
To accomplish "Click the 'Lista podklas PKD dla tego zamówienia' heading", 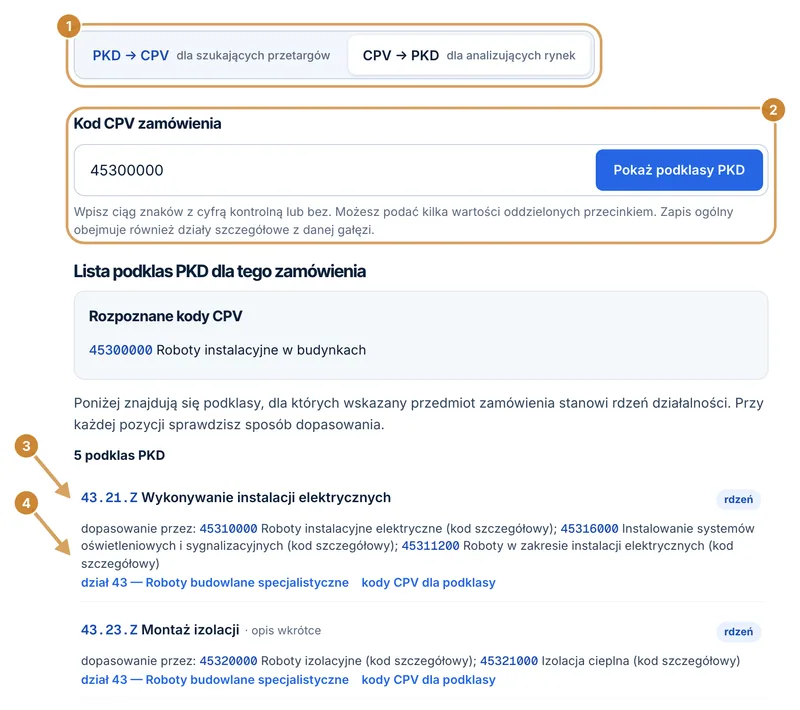I will click(220, 271).
